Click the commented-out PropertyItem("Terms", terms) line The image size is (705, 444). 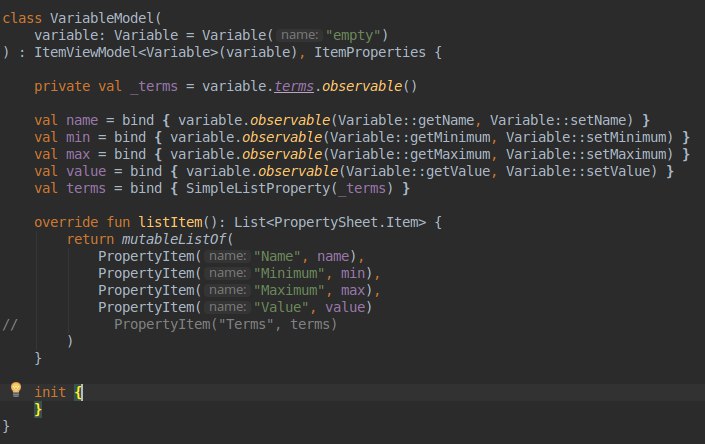click(x=225, y=325)
